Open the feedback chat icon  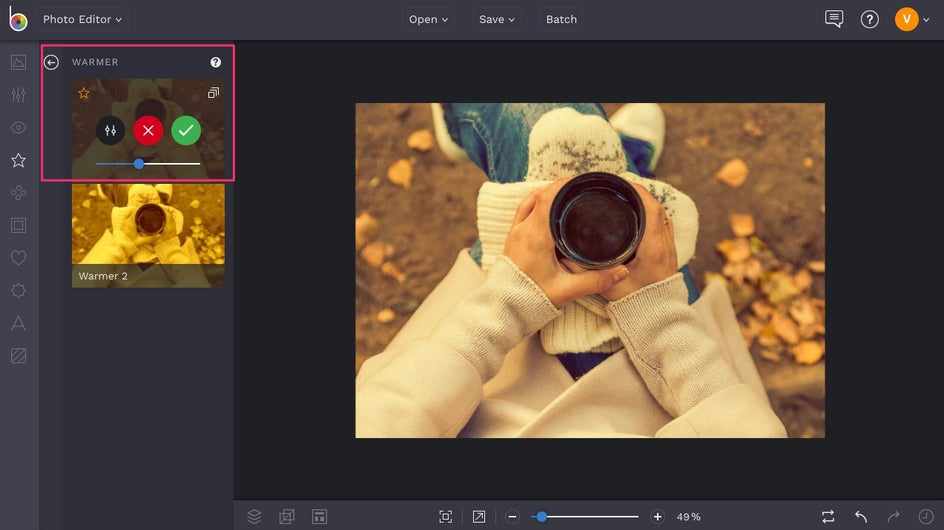[x=834, y=19]
